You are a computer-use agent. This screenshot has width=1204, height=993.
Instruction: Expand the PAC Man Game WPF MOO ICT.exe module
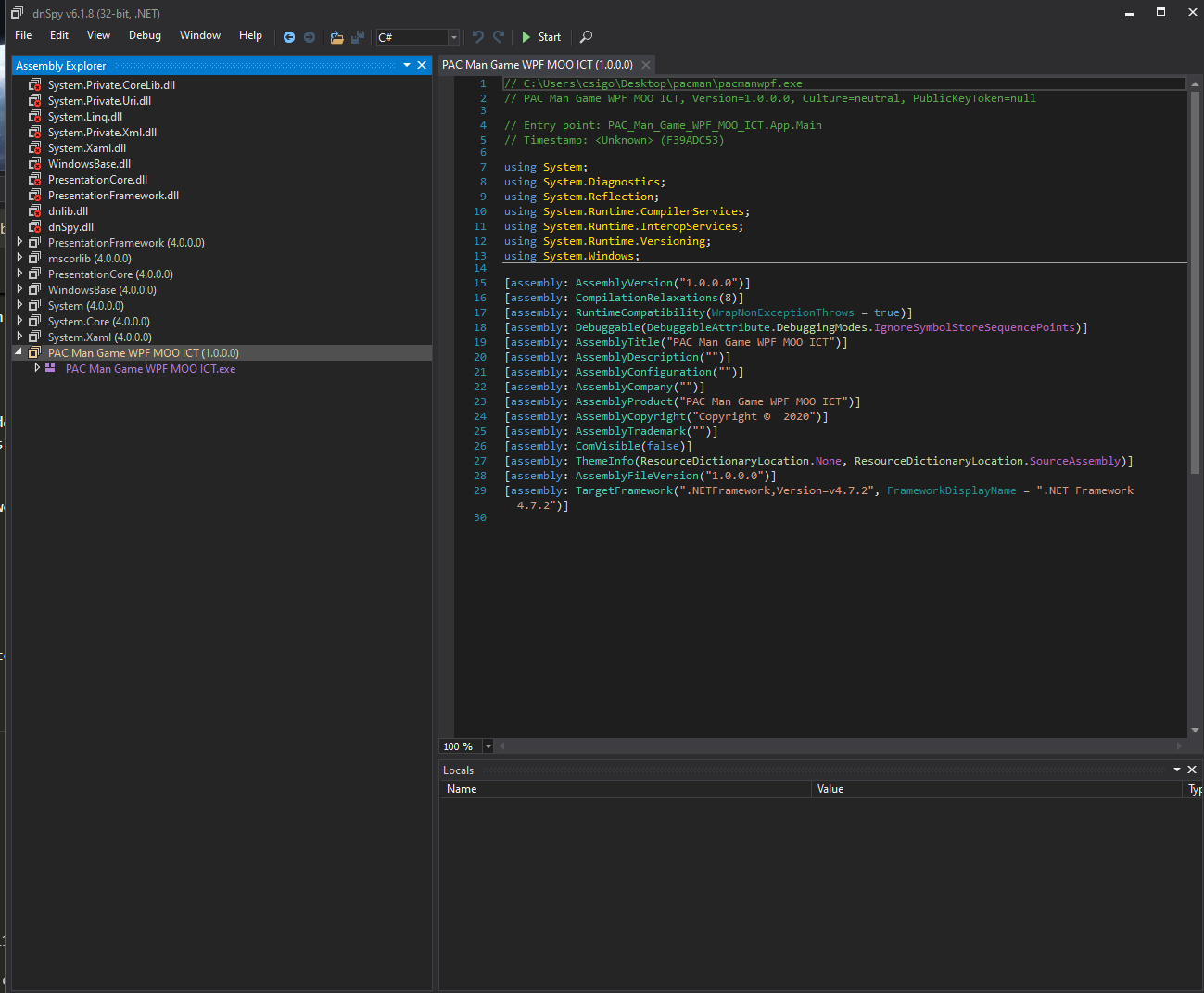point(37,368)
